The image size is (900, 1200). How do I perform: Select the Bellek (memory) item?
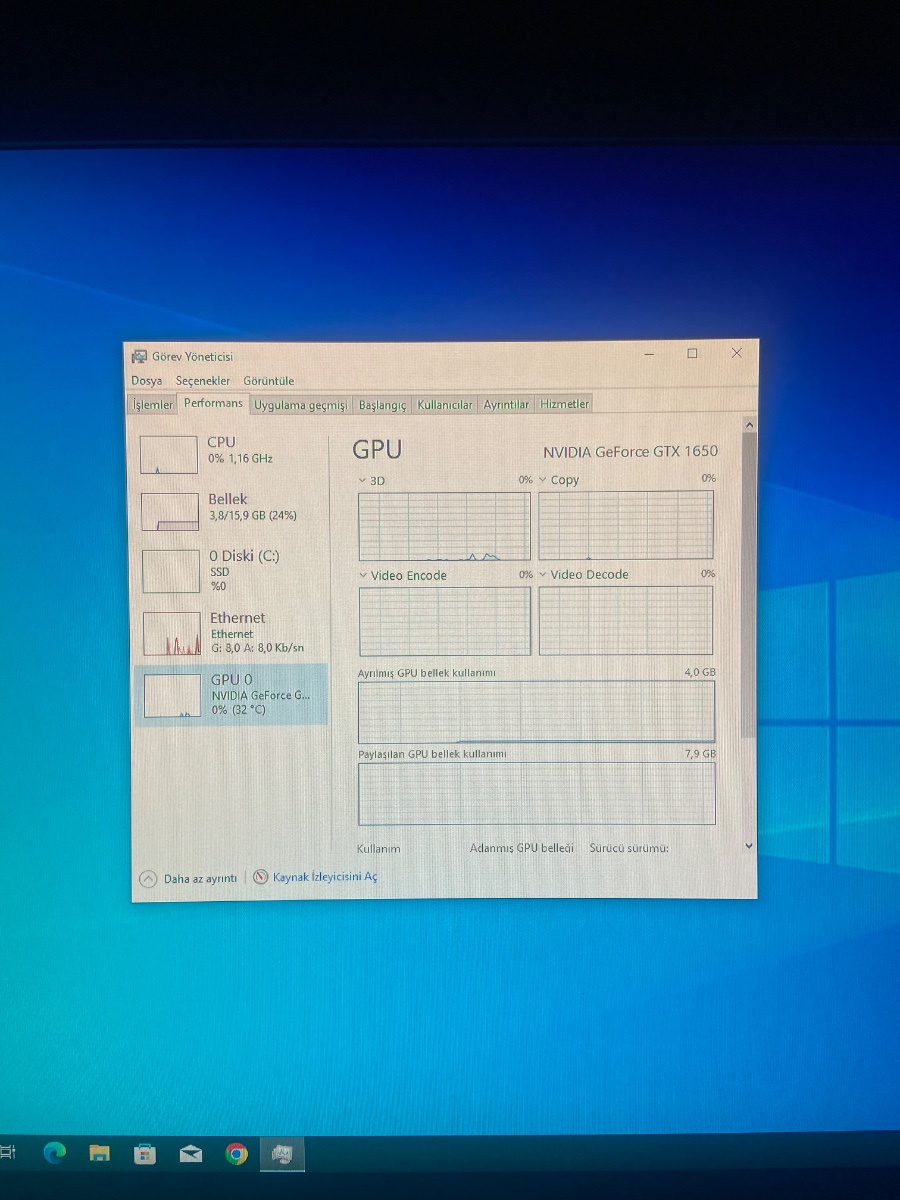(231, 510)
